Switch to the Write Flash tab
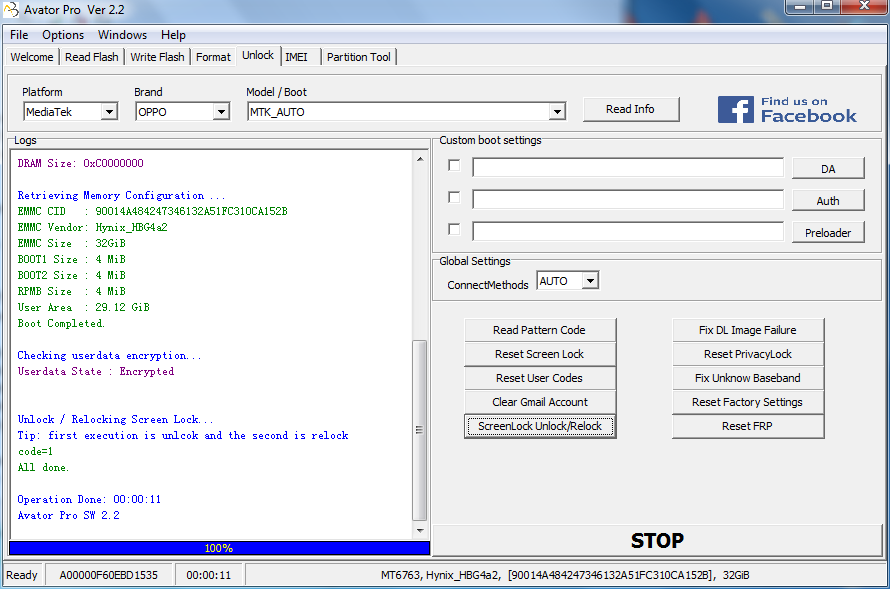 pos(157,57)
